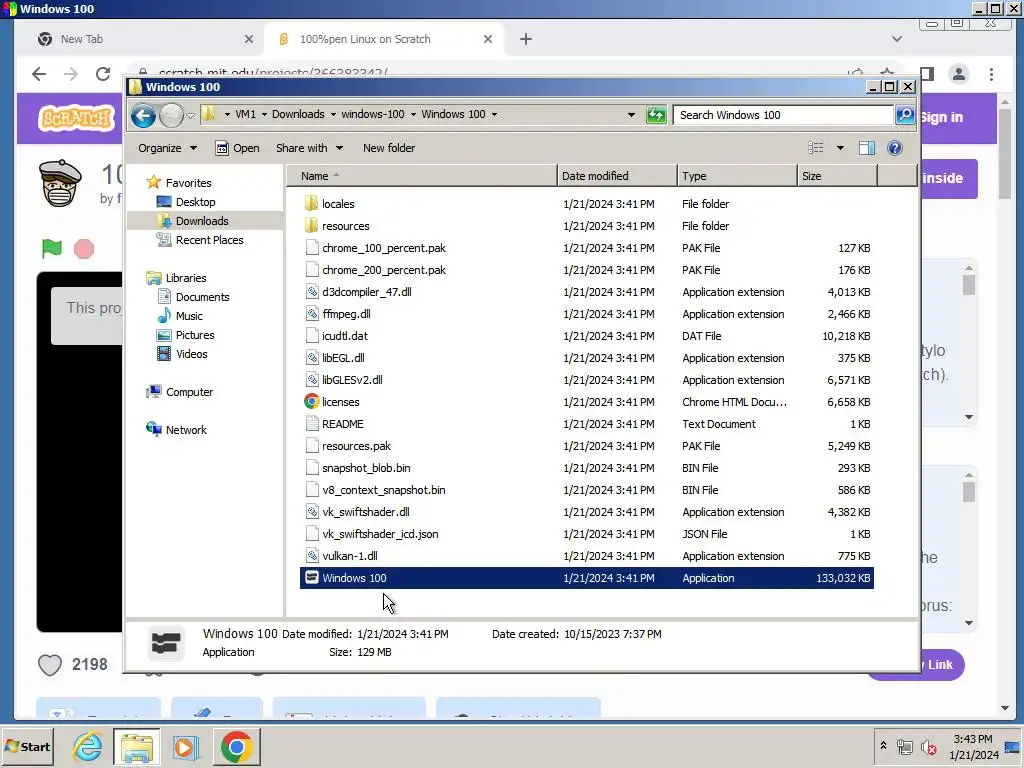Click the browser reload icon
This screenshot has width=1024, height=768.
point(103,74)
